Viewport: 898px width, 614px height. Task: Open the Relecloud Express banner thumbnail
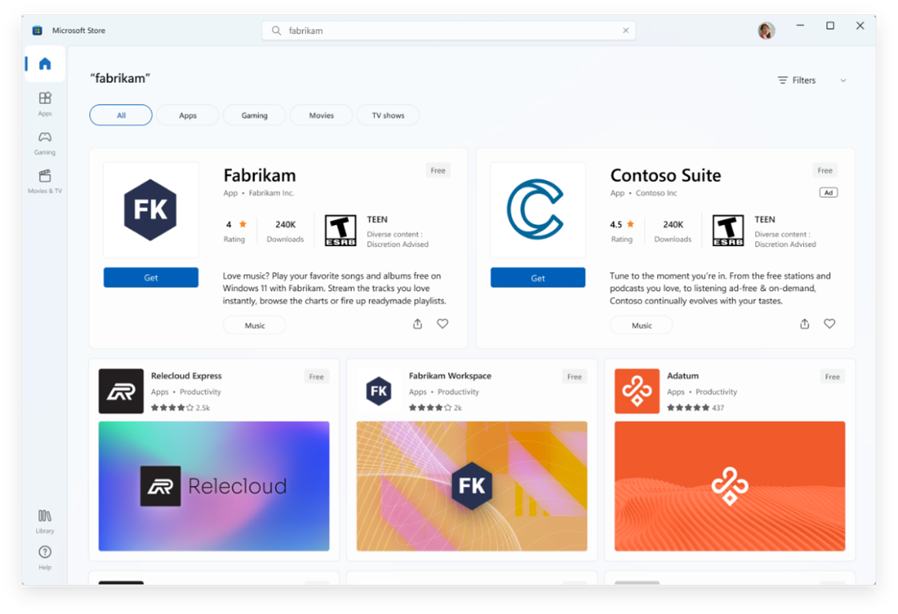click(214, 486)
